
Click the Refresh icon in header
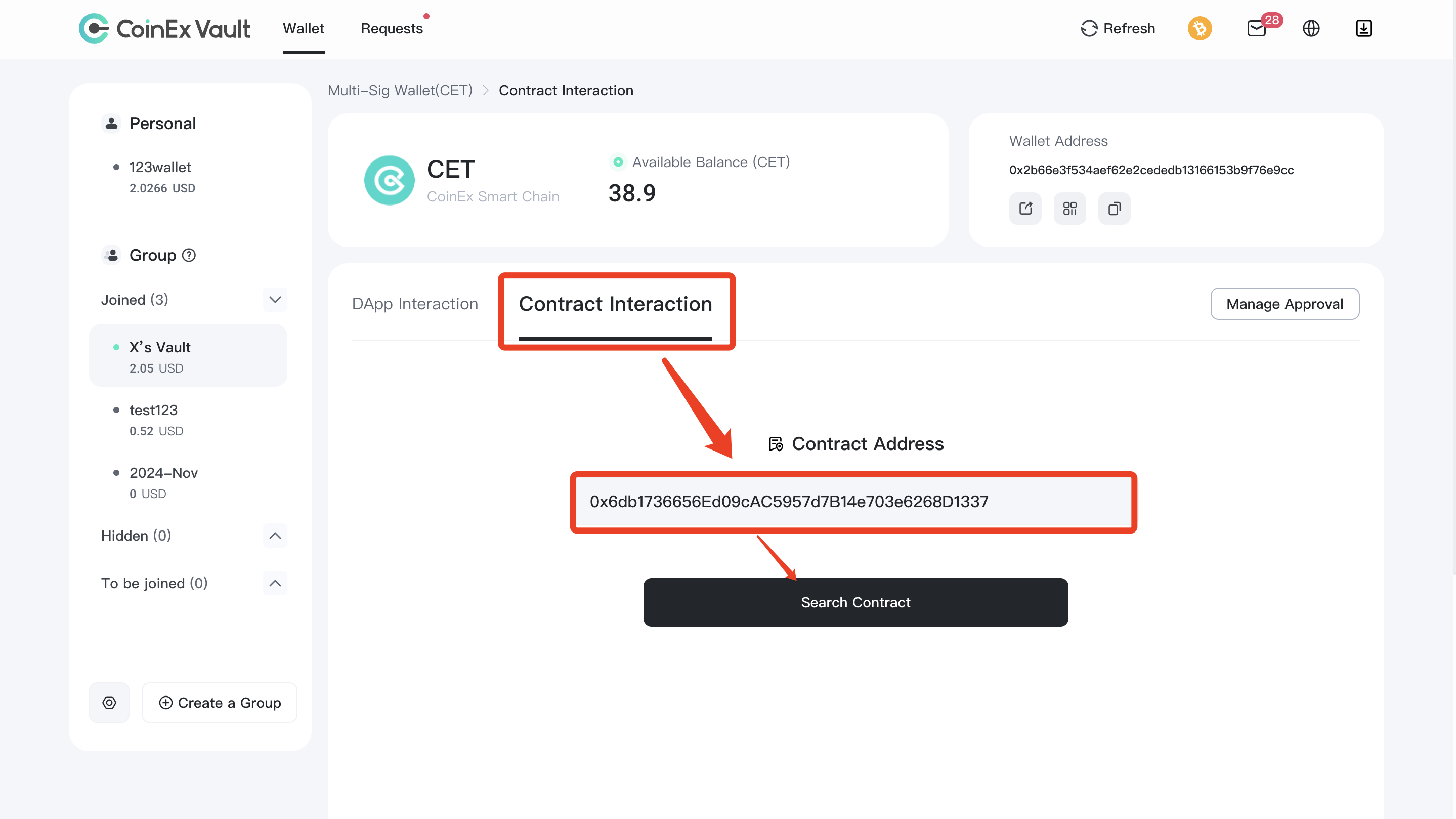pyautogui.click(x=1089, y=28)
